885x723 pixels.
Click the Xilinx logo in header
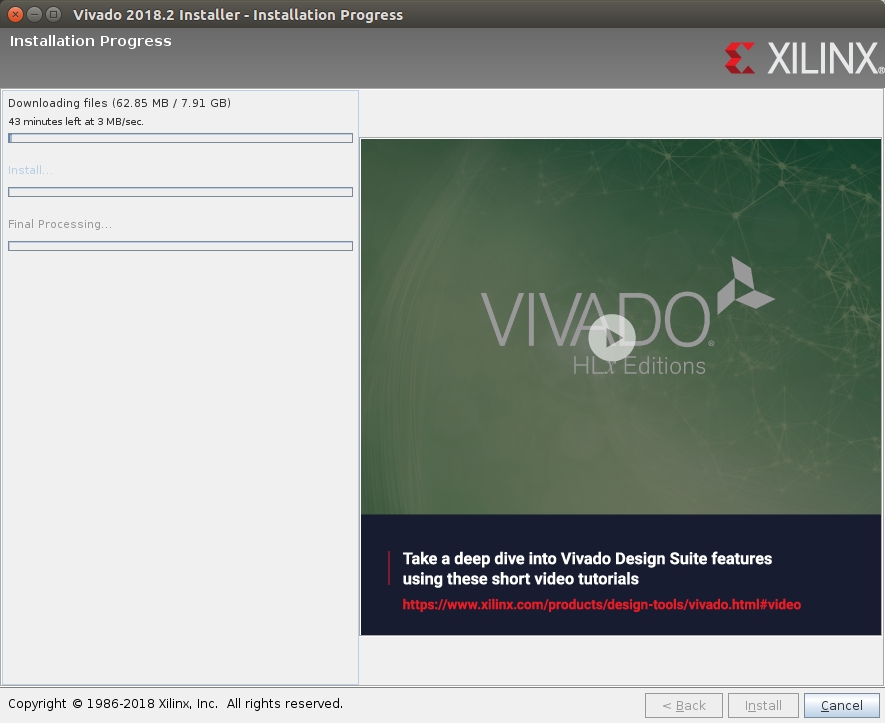(x=804, y=58)
